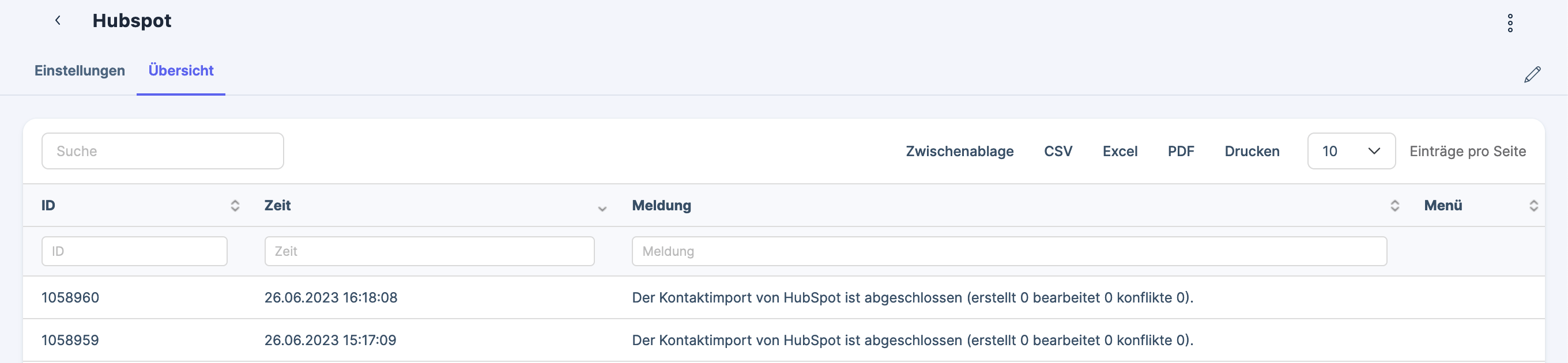
Task: Open the three-dot options menu top right
Action: [x=1510, y=23]
